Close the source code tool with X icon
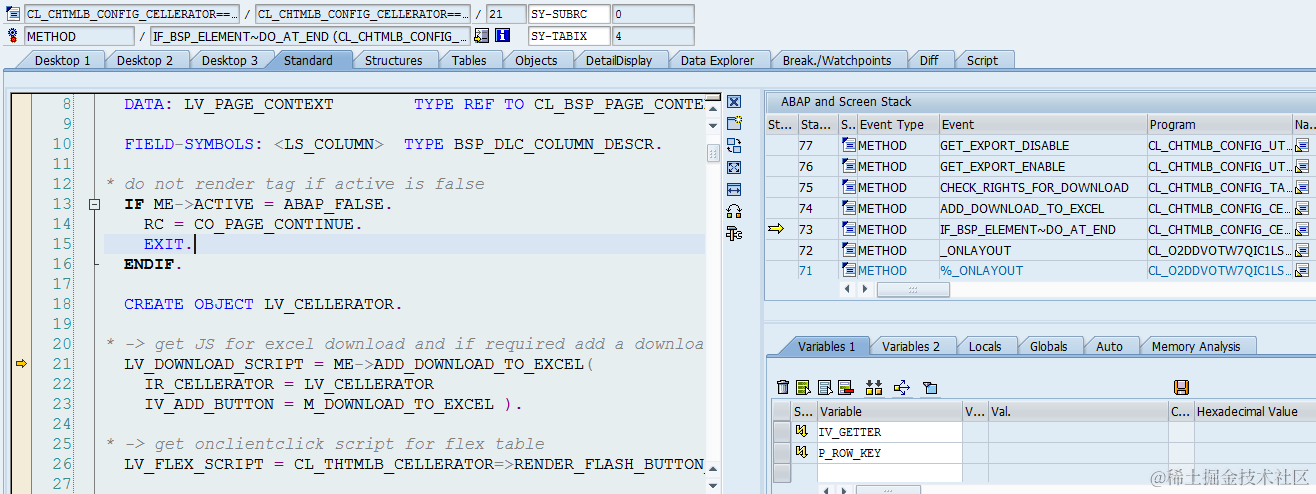This screenshot has height=494, width=1316. pyautogui.click(x=734, y=102)
